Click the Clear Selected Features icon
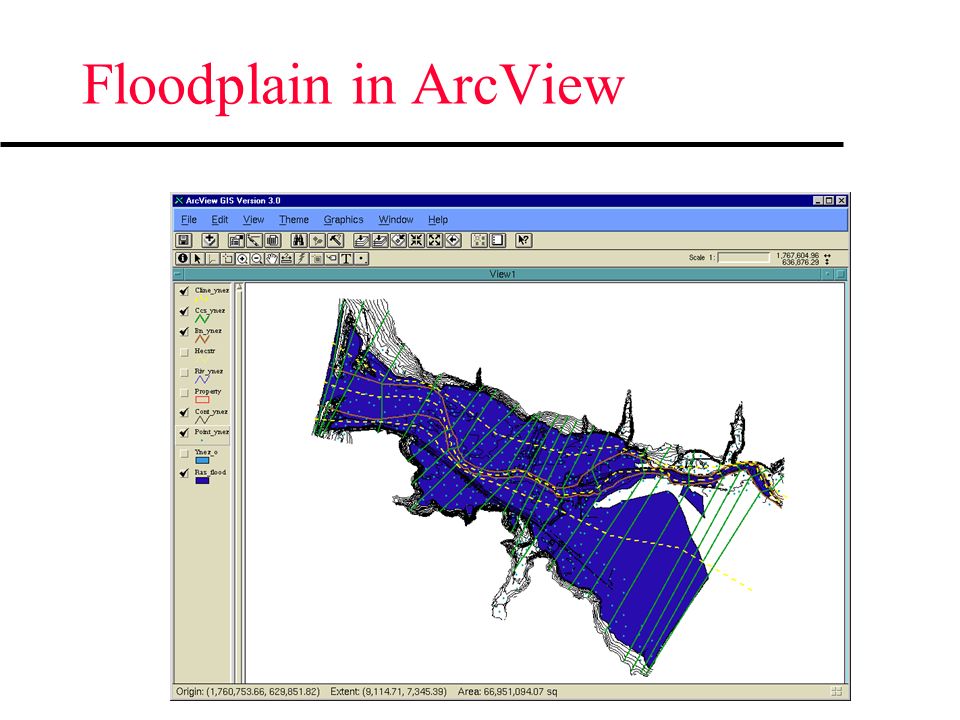This screenshot has height=720, width=960. pyautogui.click(x=498, y=240)
